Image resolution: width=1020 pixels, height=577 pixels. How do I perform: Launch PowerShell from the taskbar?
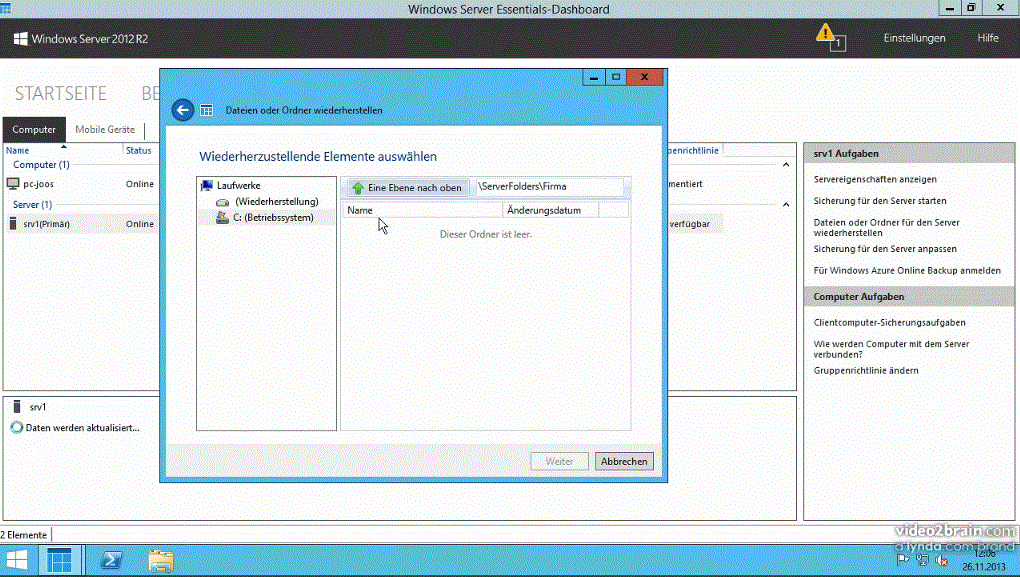111,560
